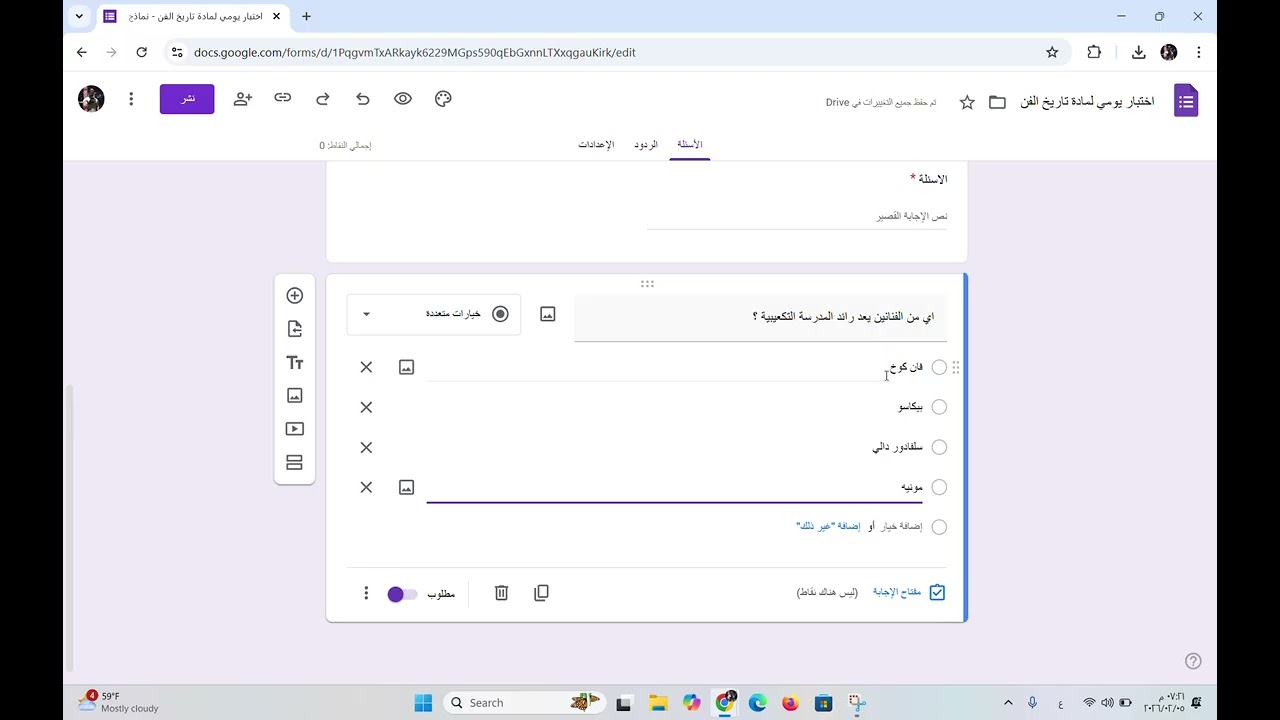This screenshot has width=1280, height=720.
Task: Click the address bar URL
Action: 414,52
